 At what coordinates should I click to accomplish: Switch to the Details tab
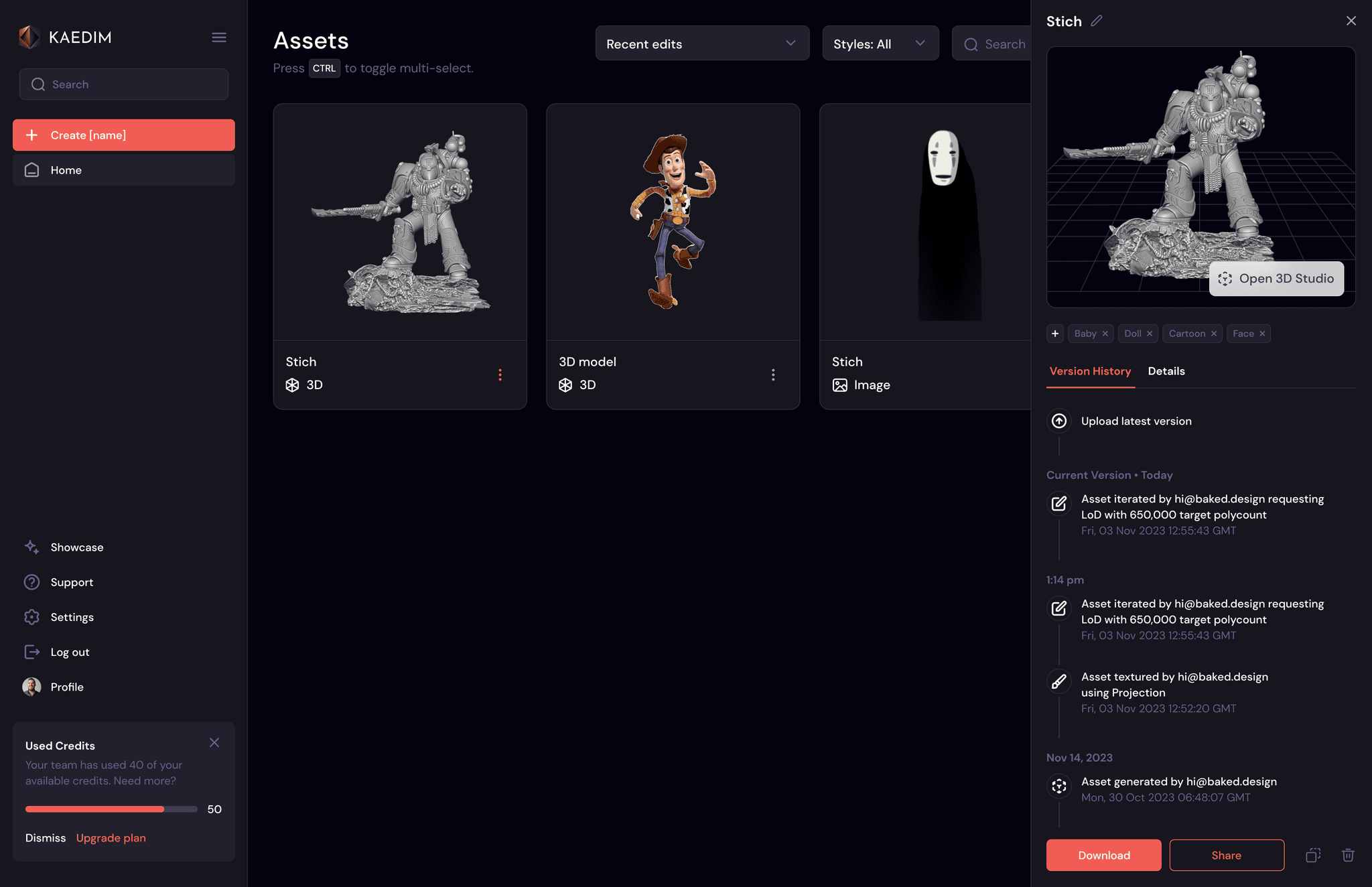(1166, 371)
